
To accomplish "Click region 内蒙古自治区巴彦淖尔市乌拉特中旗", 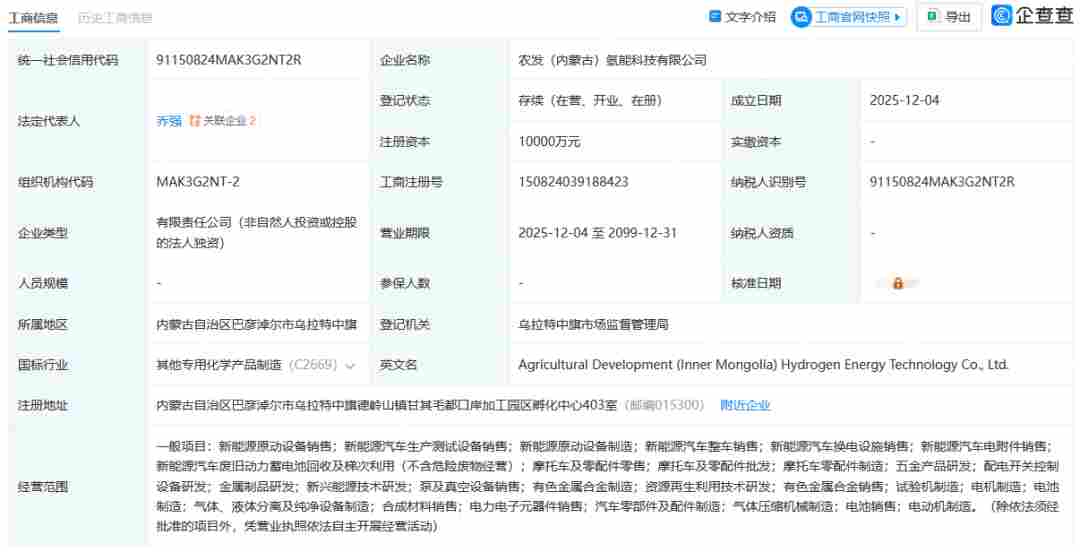I will pyautogui.click(x=256, y=325).
